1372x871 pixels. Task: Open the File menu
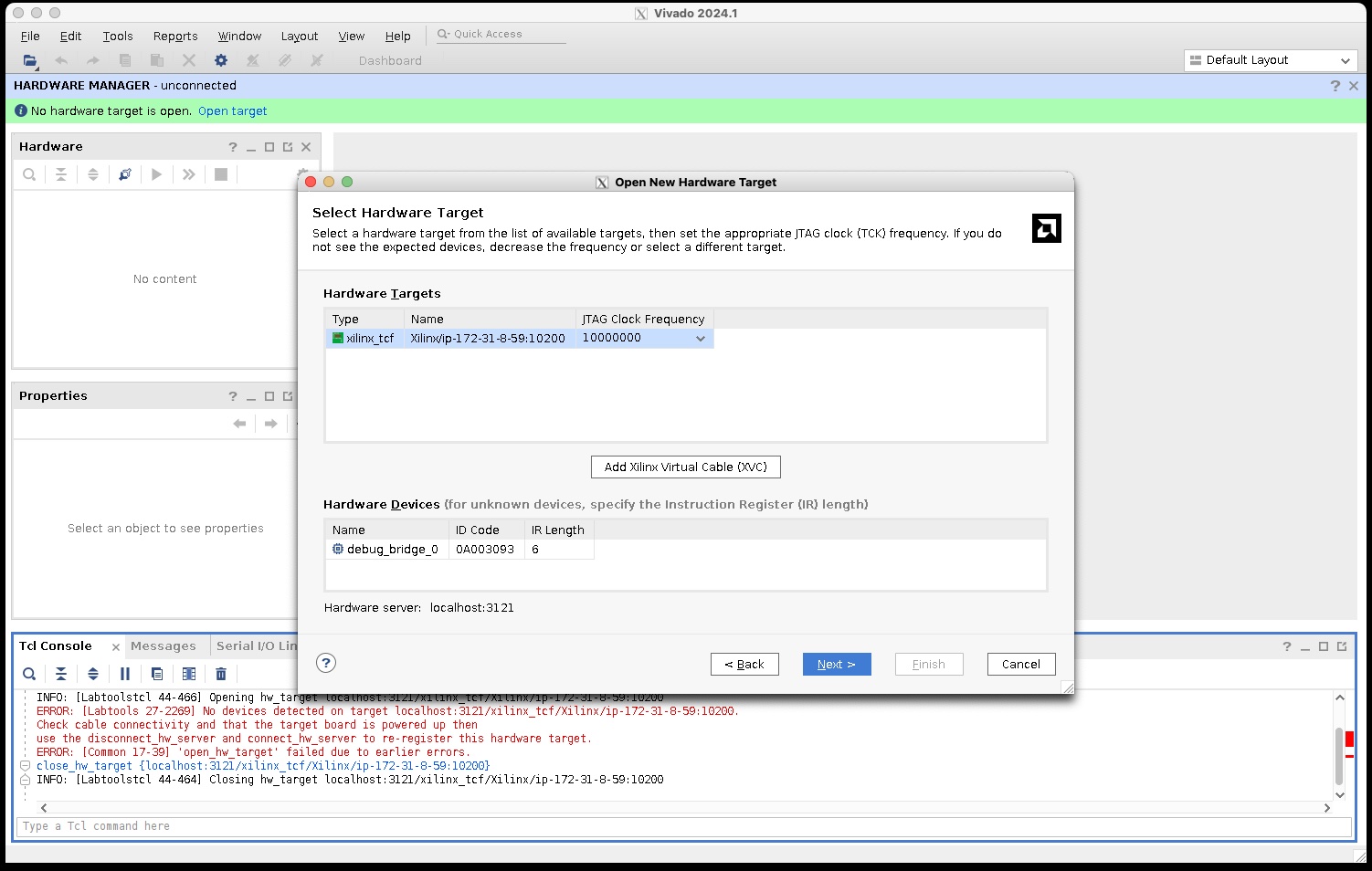coord(30,37)
